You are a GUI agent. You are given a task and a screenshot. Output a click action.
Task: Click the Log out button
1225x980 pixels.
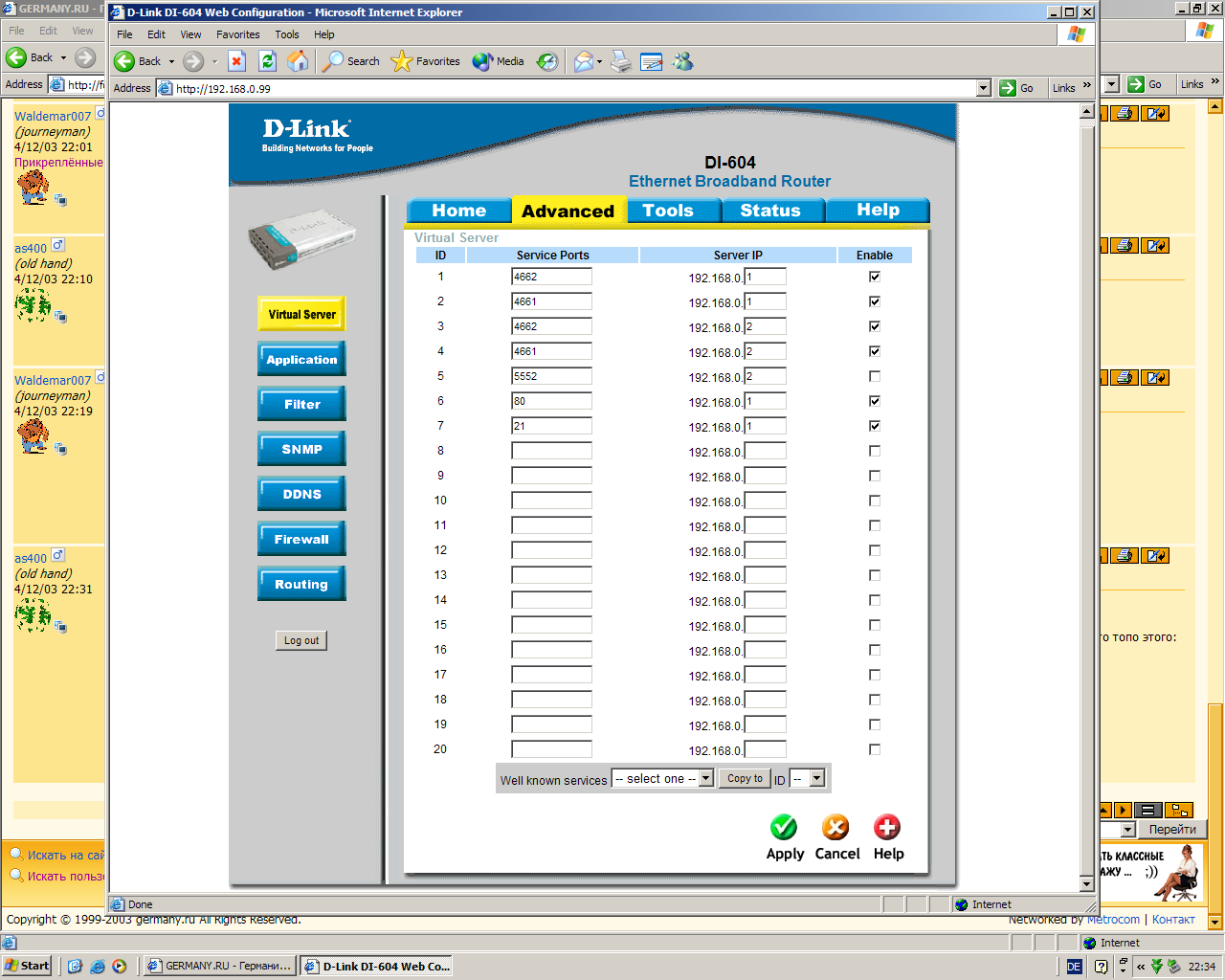click(301, 640)
